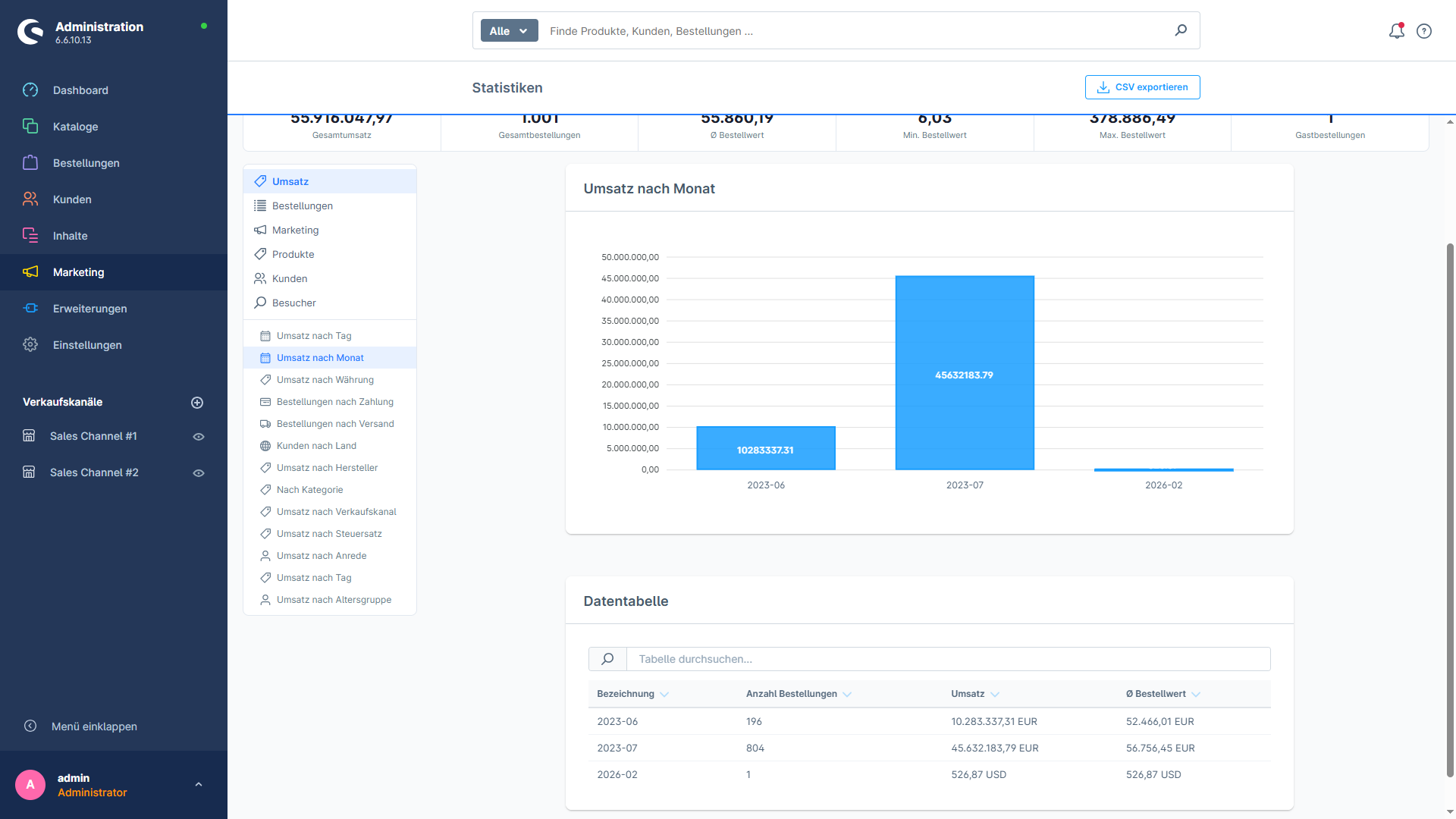Screen dimensions: 1456x819
Task: Open Bestellungen via the bag icon
Action: tap(30, 162)
